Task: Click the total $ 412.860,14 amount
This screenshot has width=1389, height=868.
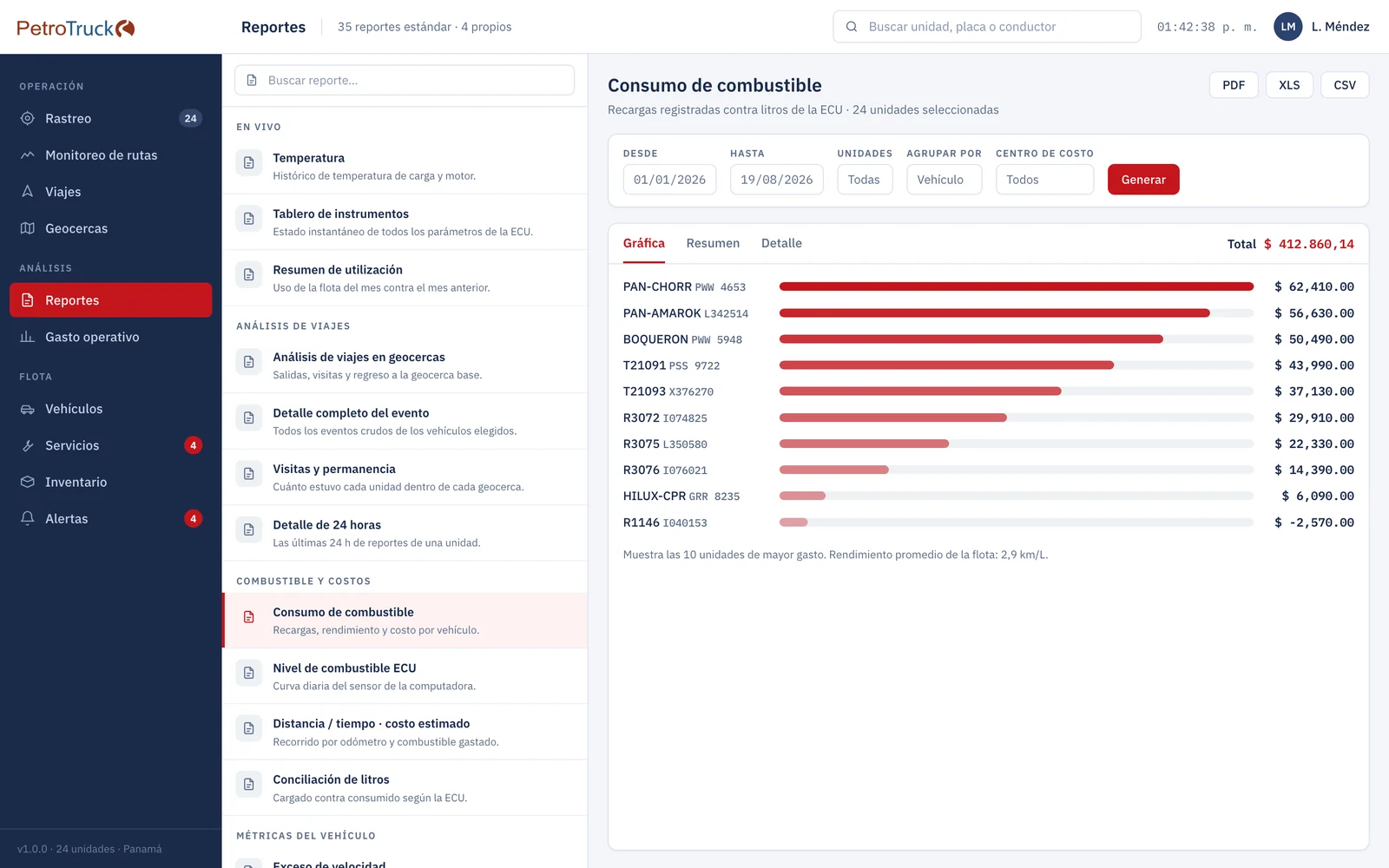Action: [x=1308, y=244]
